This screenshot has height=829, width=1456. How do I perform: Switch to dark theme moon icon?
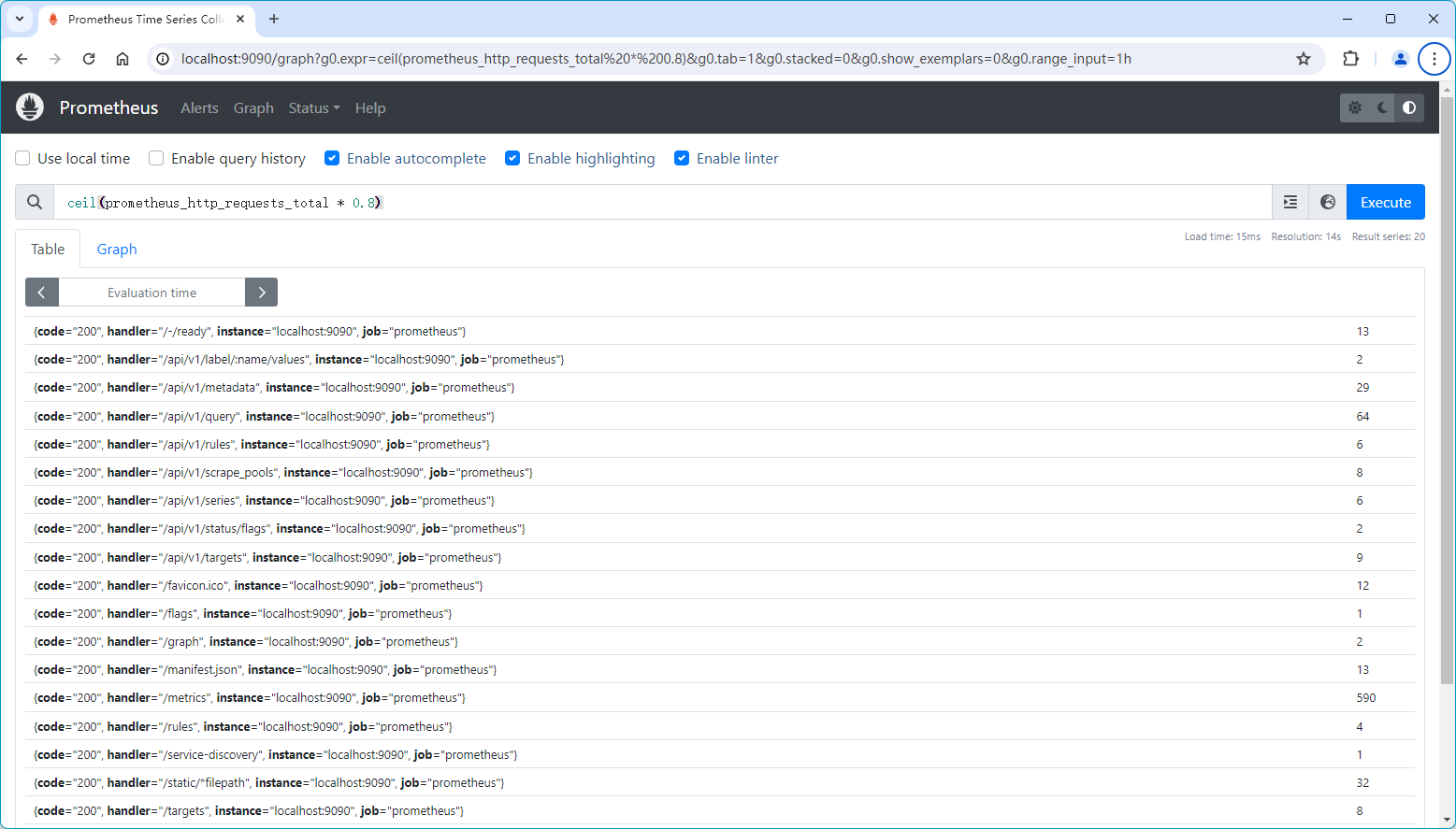coord(1382,107)
